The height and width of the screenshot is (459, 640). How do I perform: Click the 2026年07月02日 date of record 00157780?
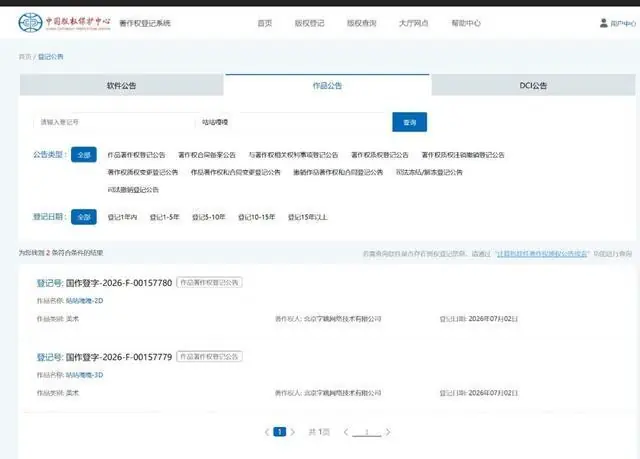click(493, 319)
